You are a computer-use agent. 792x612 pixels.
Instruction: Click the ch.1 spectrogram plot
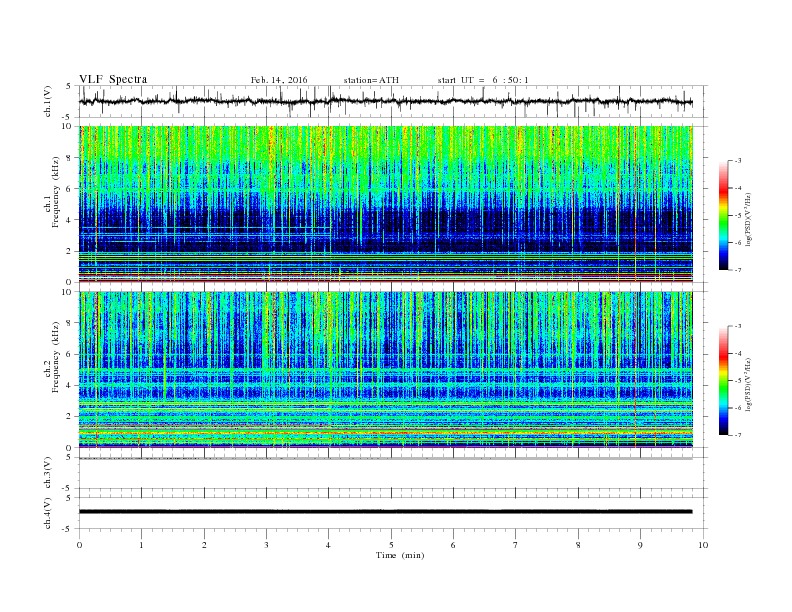click(x=385, y=204)
